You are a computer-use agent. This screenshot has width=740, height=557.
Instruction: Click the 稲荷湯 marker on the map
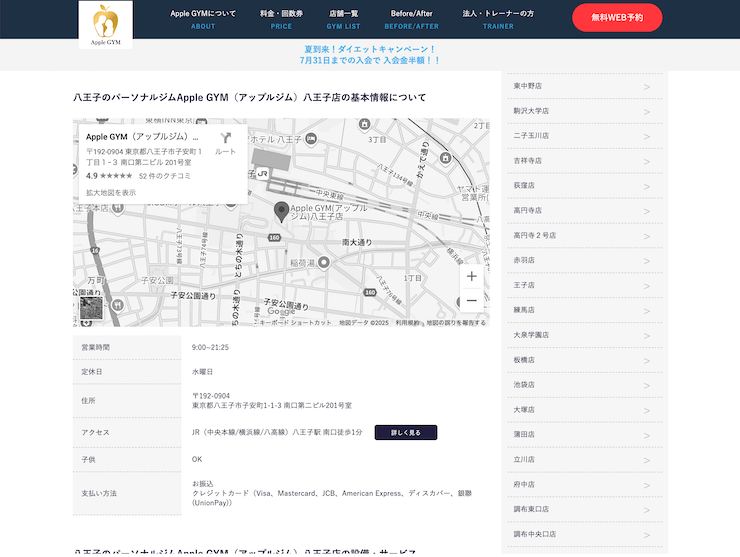point(324,262)
